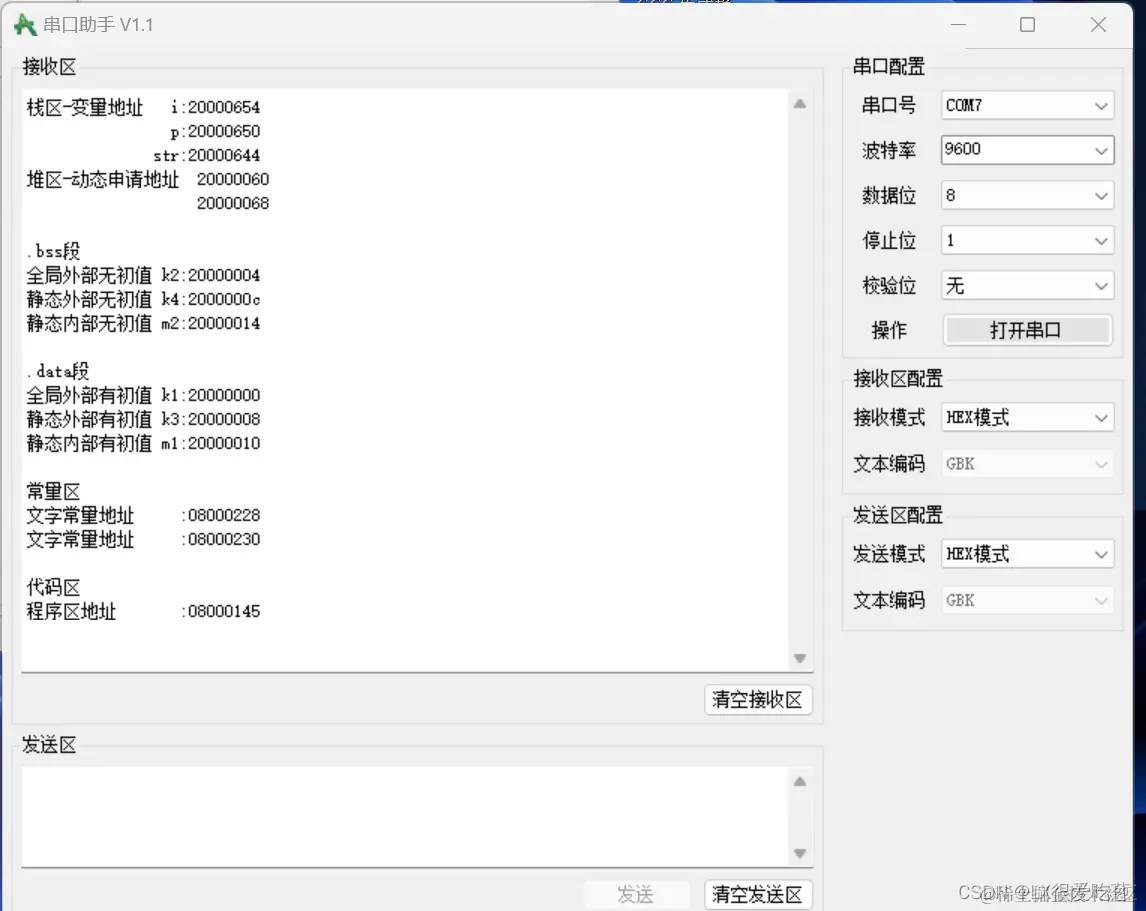Viewport: 1146px width, 911px height.
Task: Click the line 静态内部有初值 m1:20000010
Action: tap(143, 444)
